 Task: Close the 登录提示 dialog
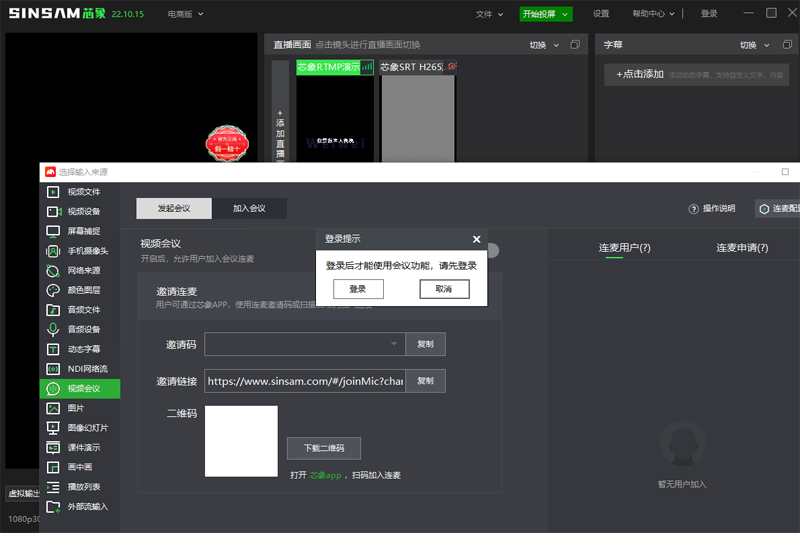[x=477, y=239]
